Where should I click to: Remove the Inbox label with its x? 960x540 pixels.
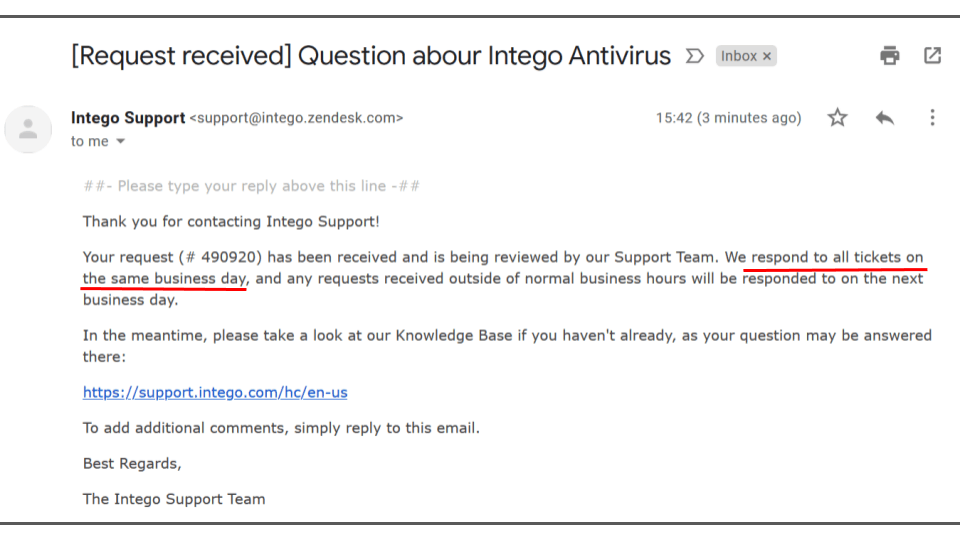pyautogui.click(x=767, y=56)
